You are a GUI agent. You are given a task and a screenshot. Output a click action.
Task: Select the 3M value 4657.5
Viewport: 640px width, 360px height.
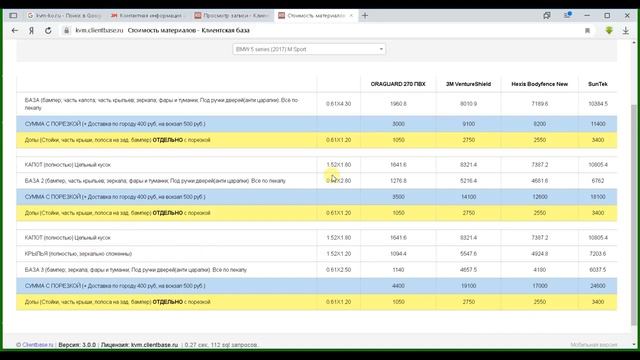point(468,270)
